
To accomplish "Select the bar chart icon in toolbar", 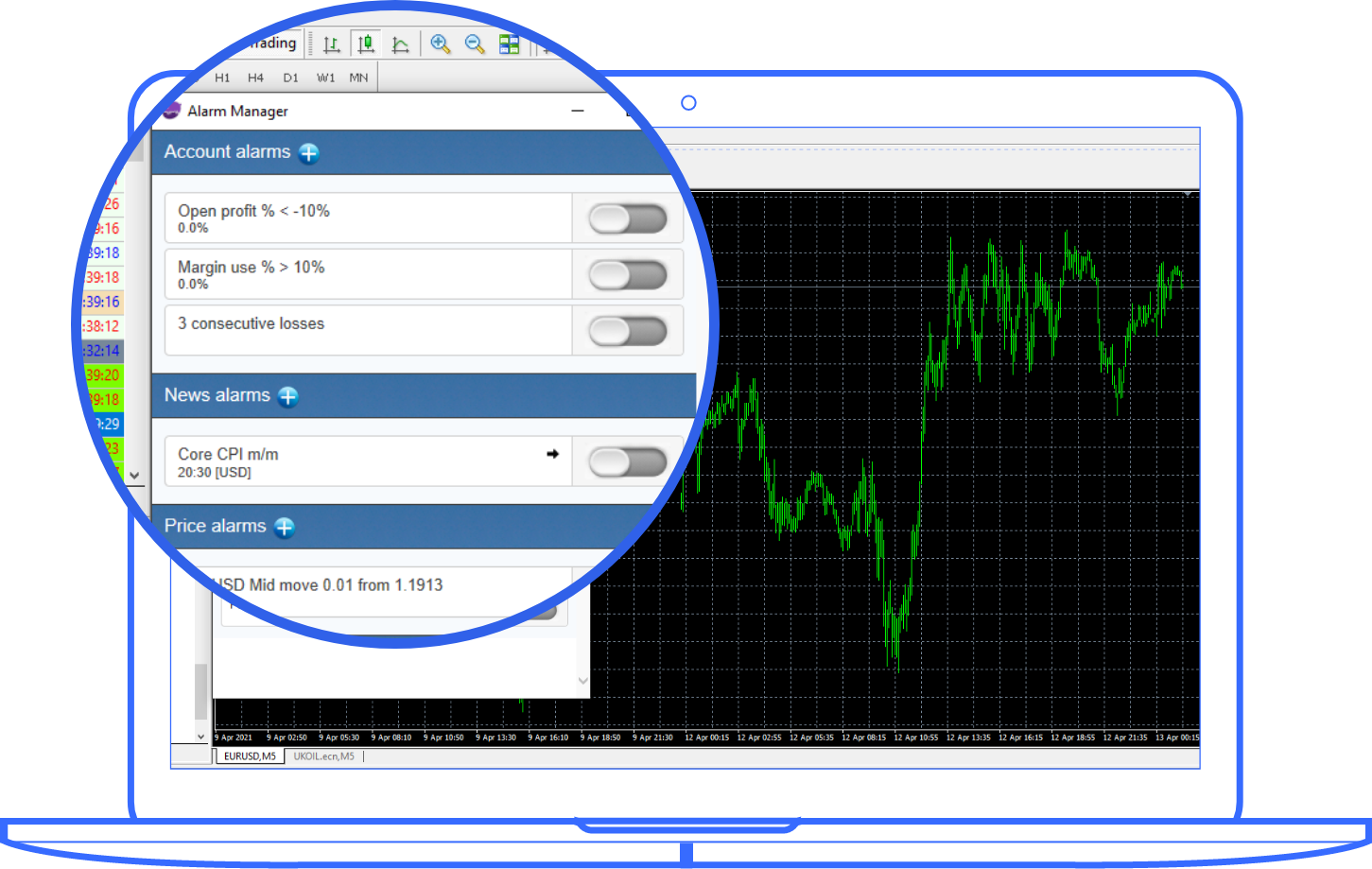I will (331, 44).
